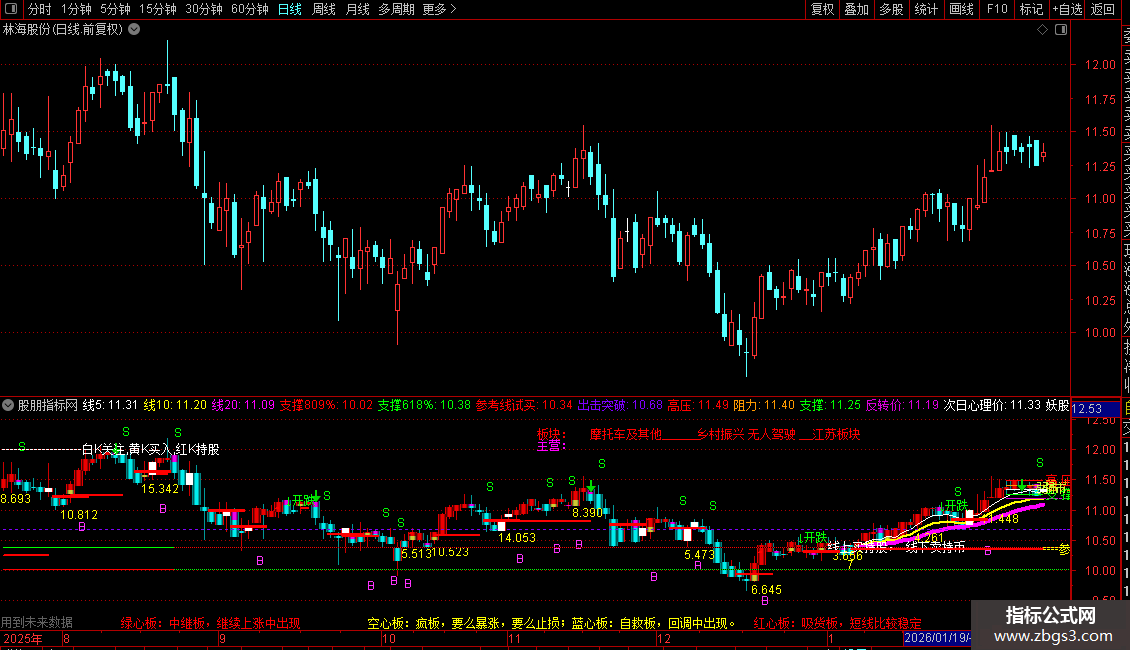The image size is (1130, 650).
Task: Click the 线10: 11.20 value
Action: tap(175, 405)
